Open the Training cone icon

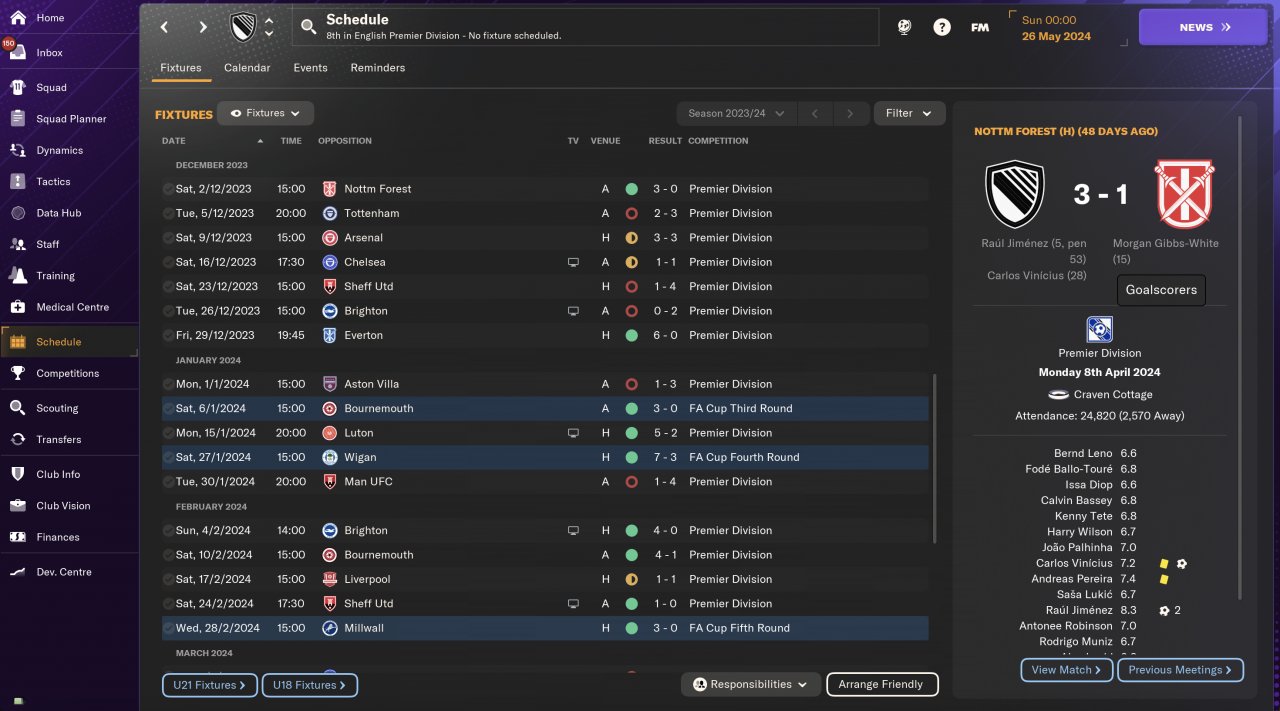coord(18,276)
